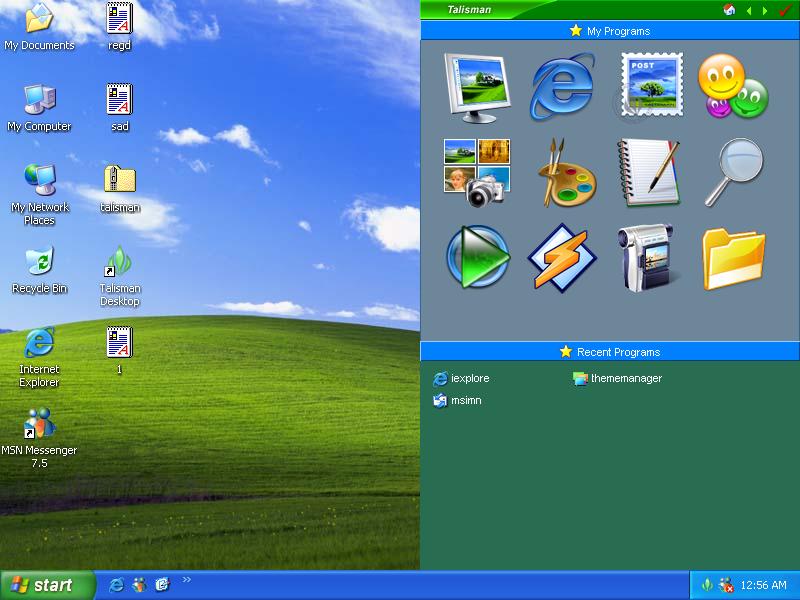
Task: Click MSN Messenger tray icon
Action: (726, 585)
